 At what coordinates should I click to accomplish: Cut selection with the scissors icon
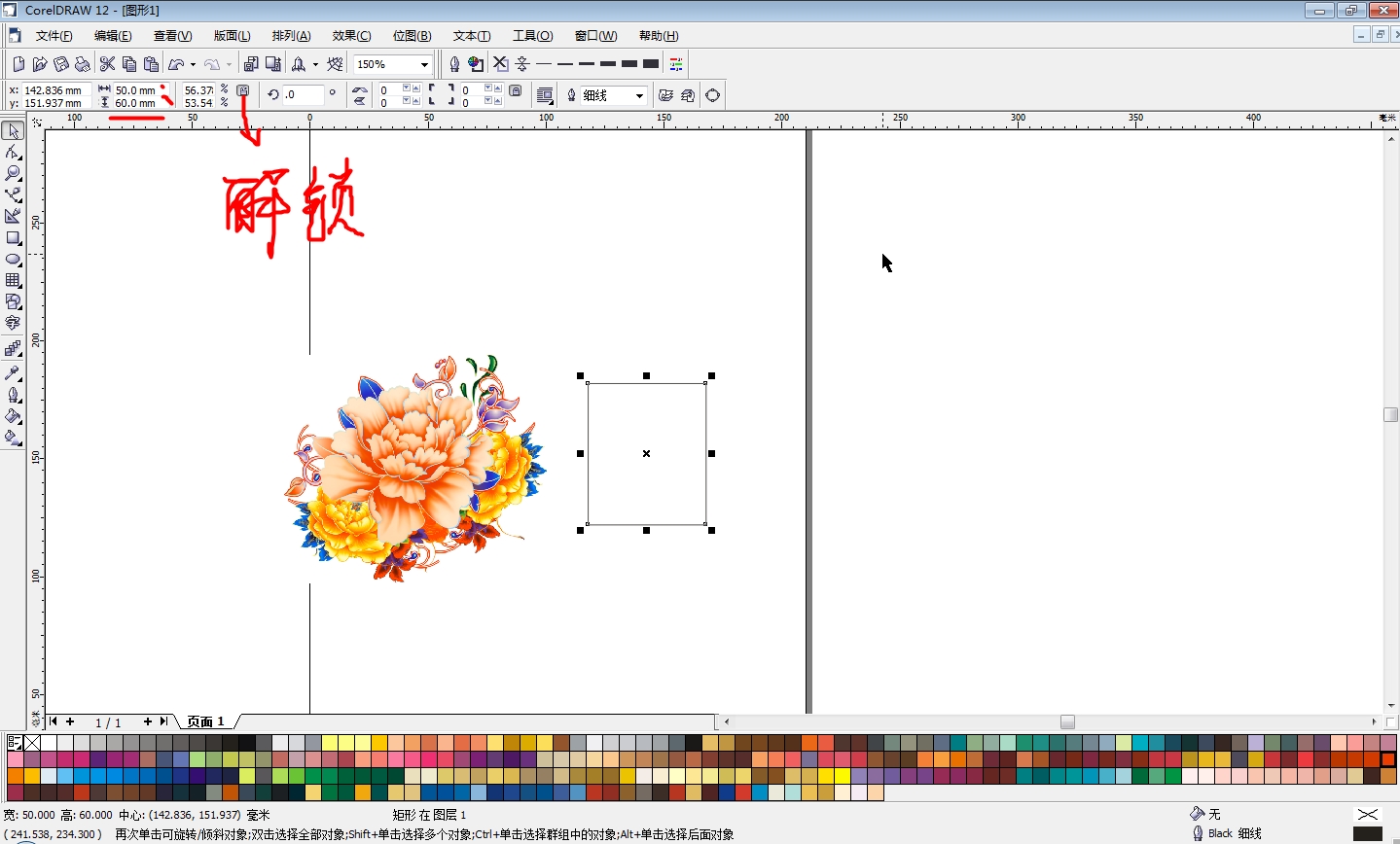[107, 64]
